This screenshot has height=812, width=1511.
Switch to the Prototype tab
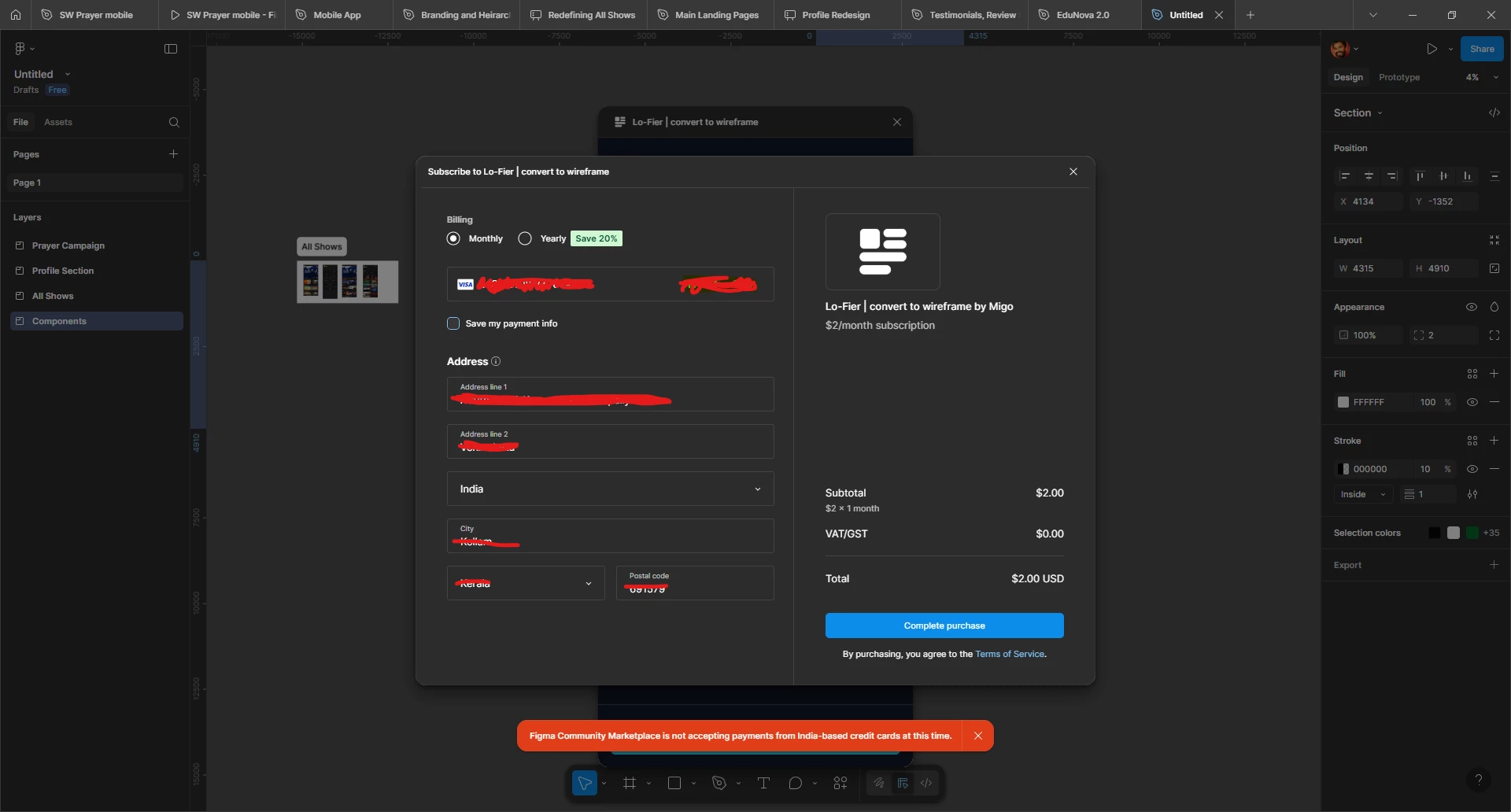[x=1398, y=77]
